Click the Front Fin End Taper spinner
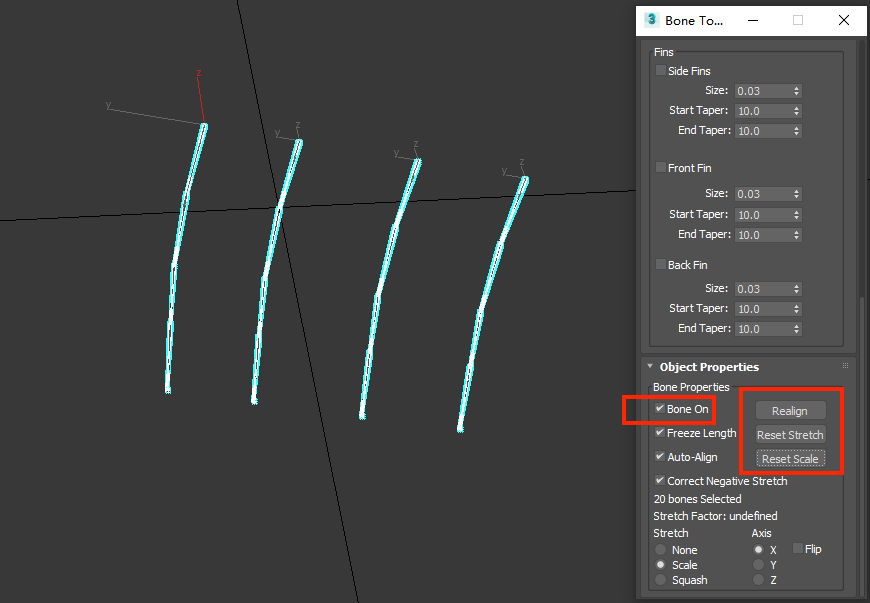The image size is (870, 603). pyautogui.click(x=797, y=235)
